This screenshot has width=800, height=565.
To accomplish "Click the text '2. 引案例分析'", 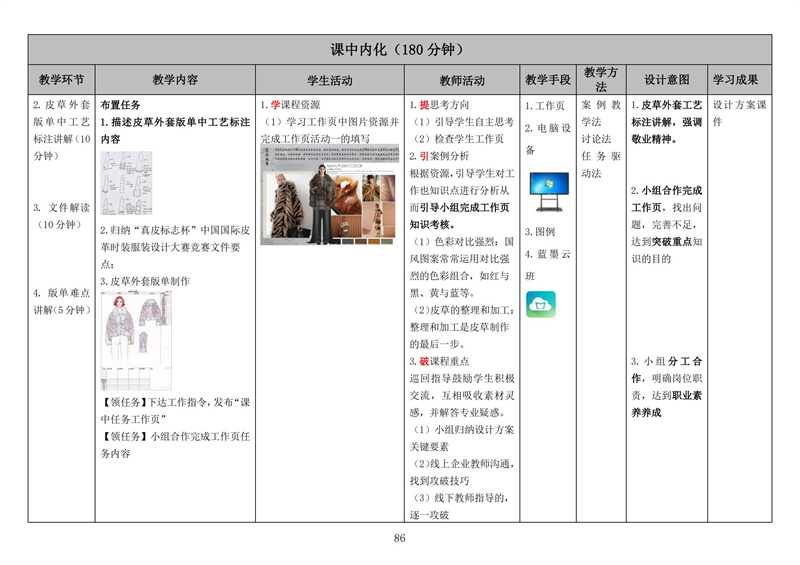I will (x=439, y=156).
